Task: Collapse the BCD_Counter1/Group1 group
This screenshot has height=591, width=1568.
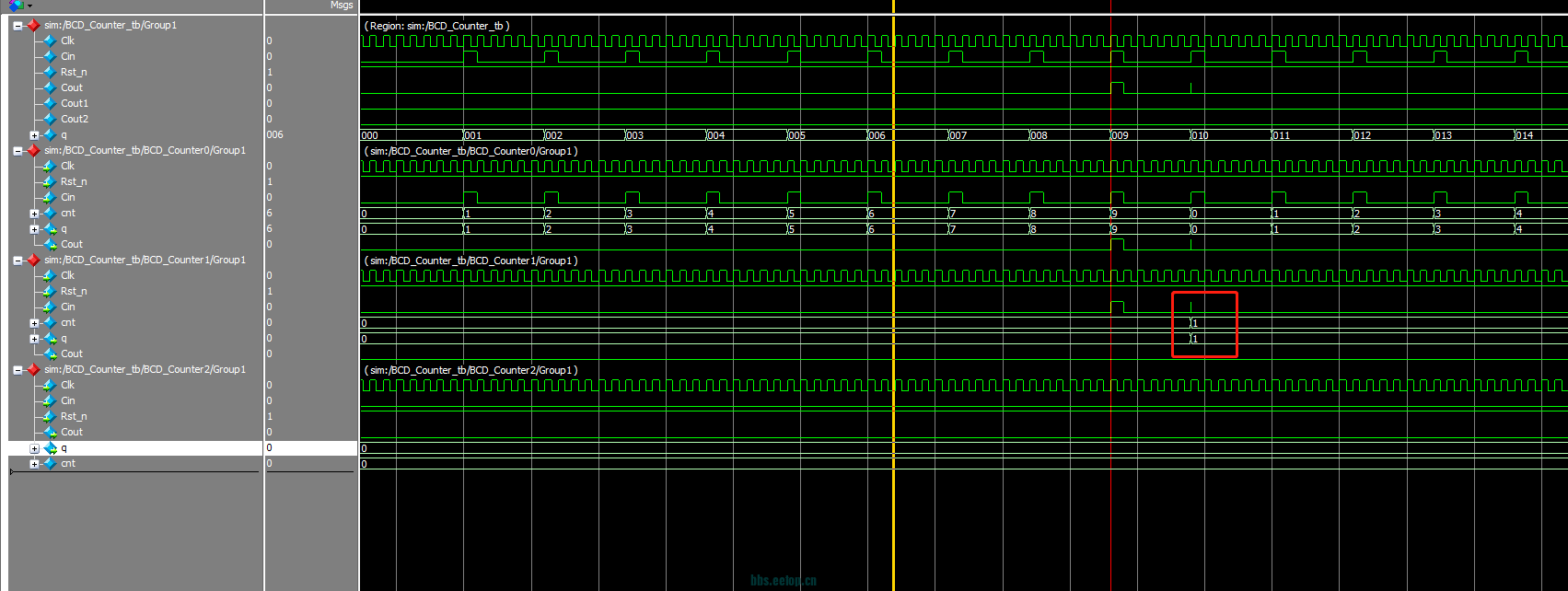Action: tap(17, 261)
